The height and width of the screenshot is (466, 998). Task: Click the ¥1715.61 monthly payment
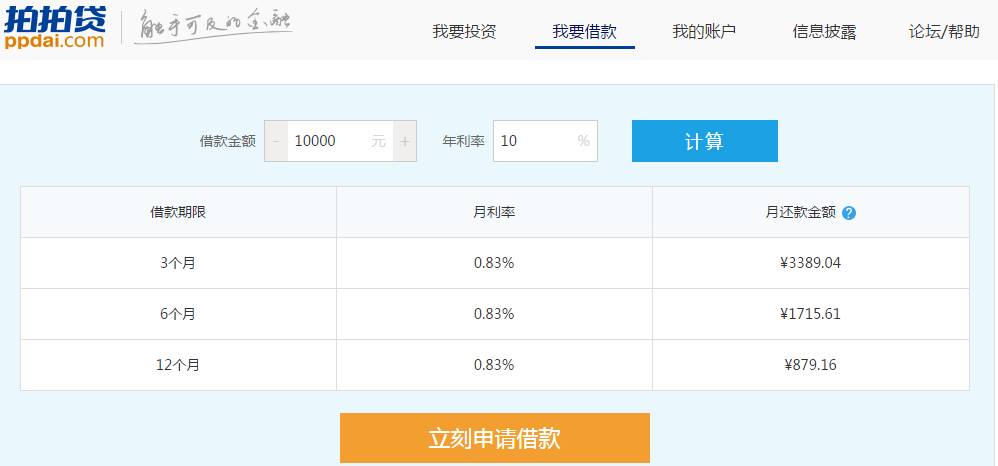pos(810,314)
